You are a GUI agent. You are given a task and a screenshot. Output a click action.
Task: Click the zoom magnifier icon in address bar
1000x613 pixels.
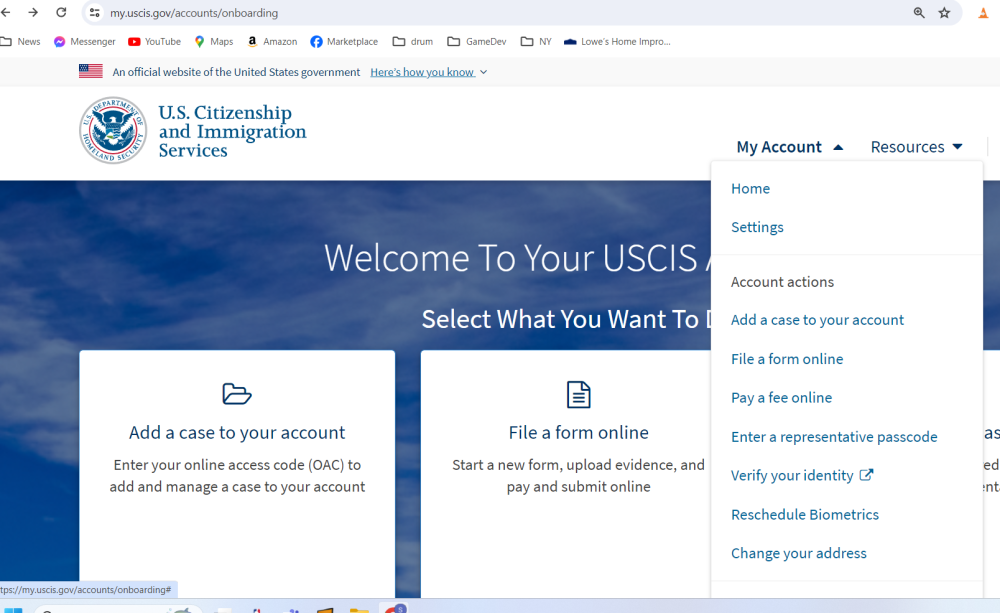coord(918,13)
